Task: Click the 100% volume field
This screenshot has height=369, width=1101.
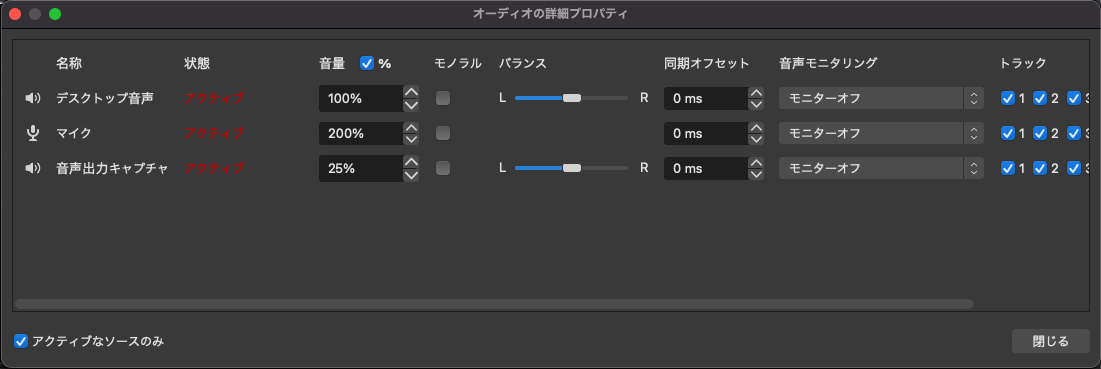Action: click(x=361, y=98)
